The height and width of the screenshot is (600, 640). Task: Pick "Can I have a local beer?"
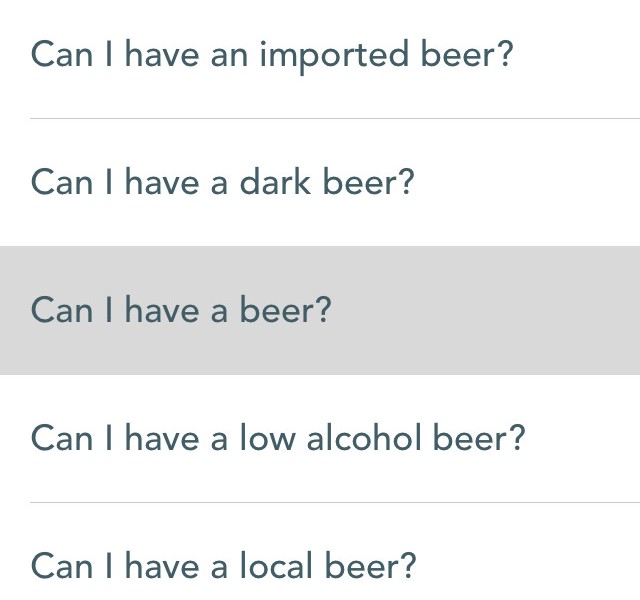click(x=223, y=566)
